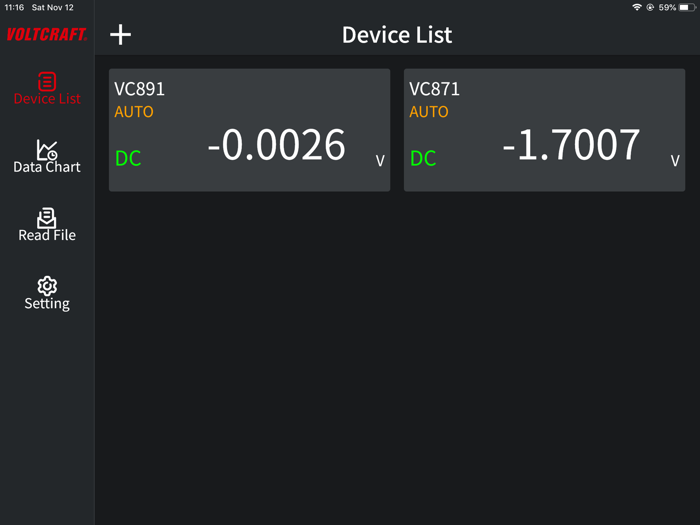The height and width of the screenshot is (525, 700).
Task: Tap the AUTO label on VC871
Action: pos(429,111)
